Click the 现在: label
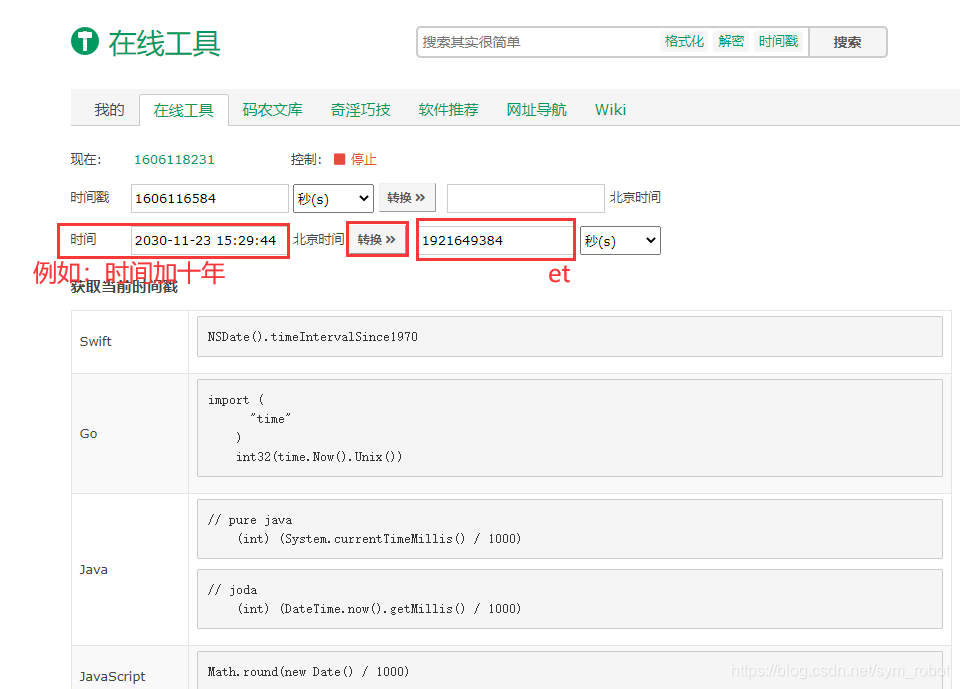Viewport: 960px width, 689px height. pyautogui.click(x=86, y=159)
